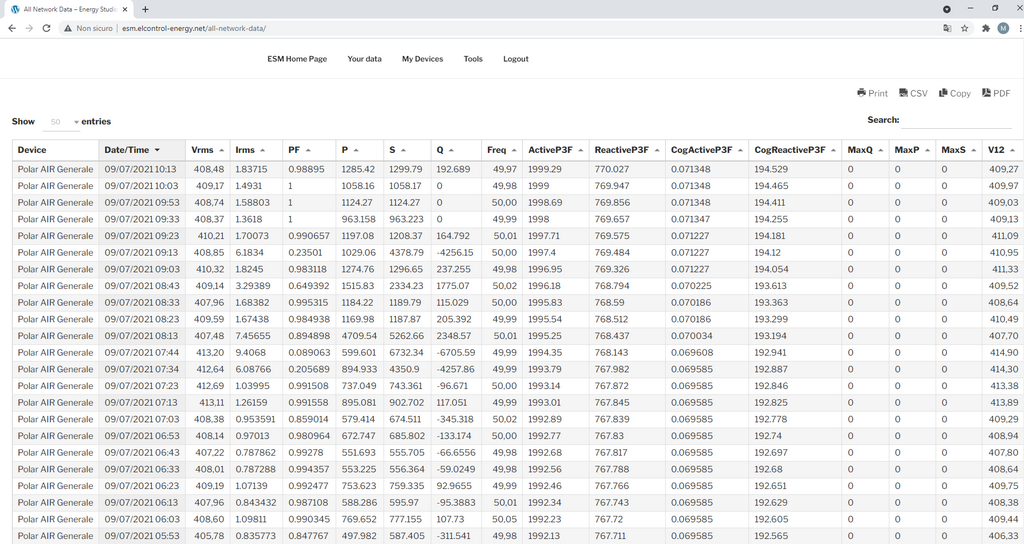This screenshot has width=1024, height=544.
Task: Reload the page with refresh icon
Action: coord(46,28)
